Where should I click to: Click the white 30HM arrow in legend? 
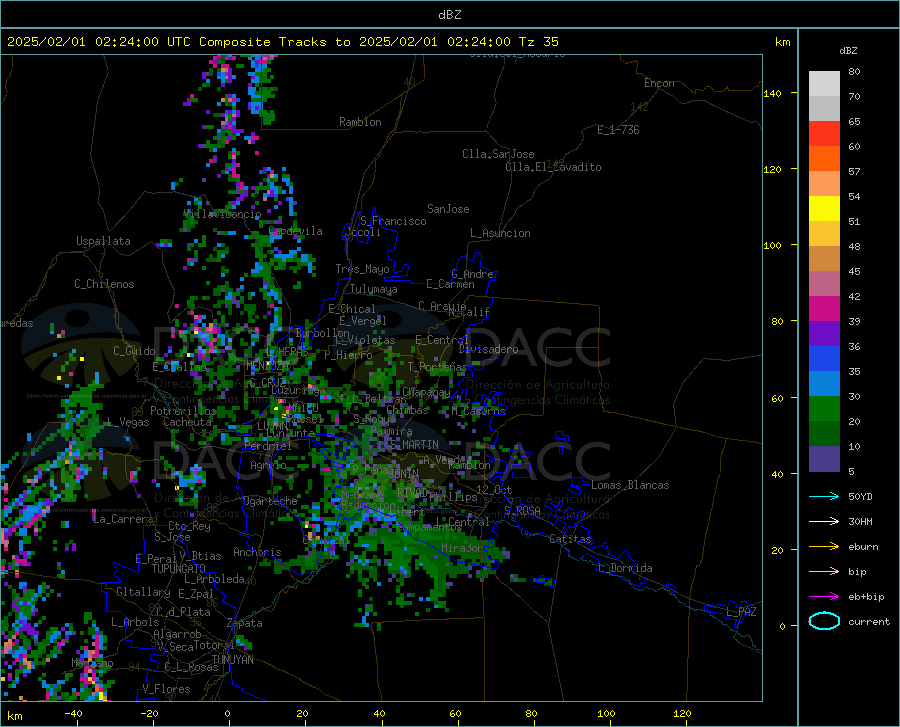[x=824, y=522]
